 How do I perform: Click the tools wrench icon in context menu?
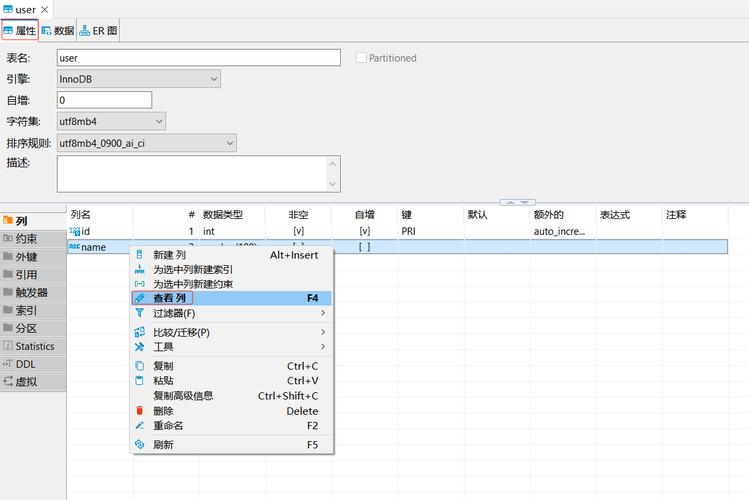point(139,347)
